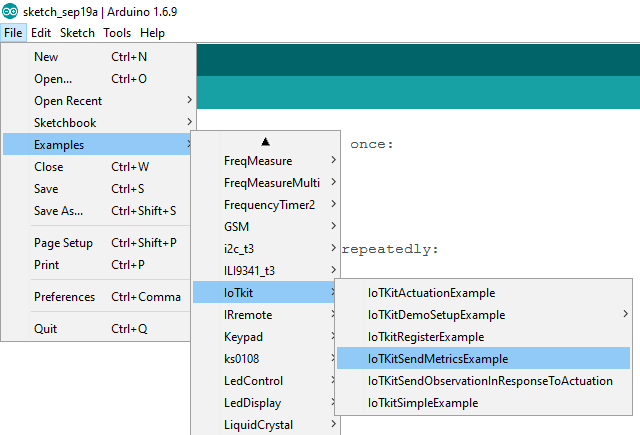The height and width of the screenshot is (435, 640).
Task: Expand the LedDisplay examples submenu
Action: [x=264, y=403]
